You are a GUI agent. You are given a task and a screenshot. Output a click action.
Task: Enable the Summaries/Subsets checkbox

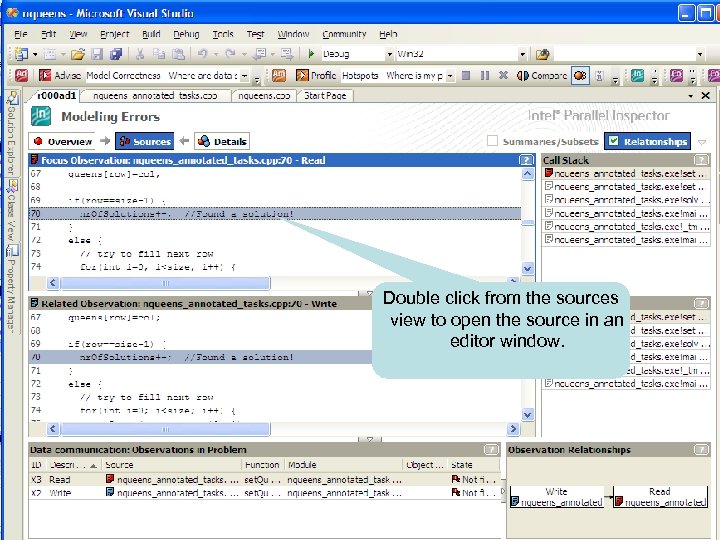[x=492, y=141]
